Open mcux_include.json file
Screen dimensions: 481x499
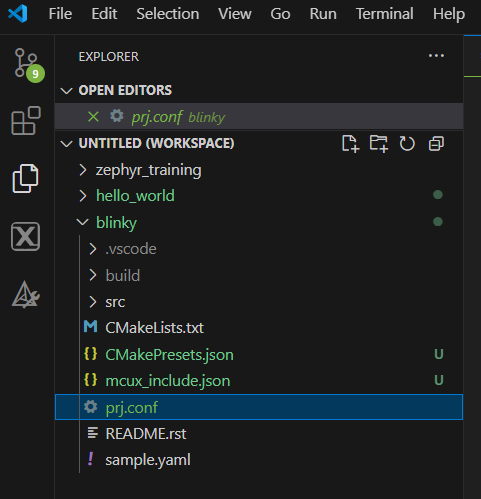pyautogui.click(x=259, y=380)
